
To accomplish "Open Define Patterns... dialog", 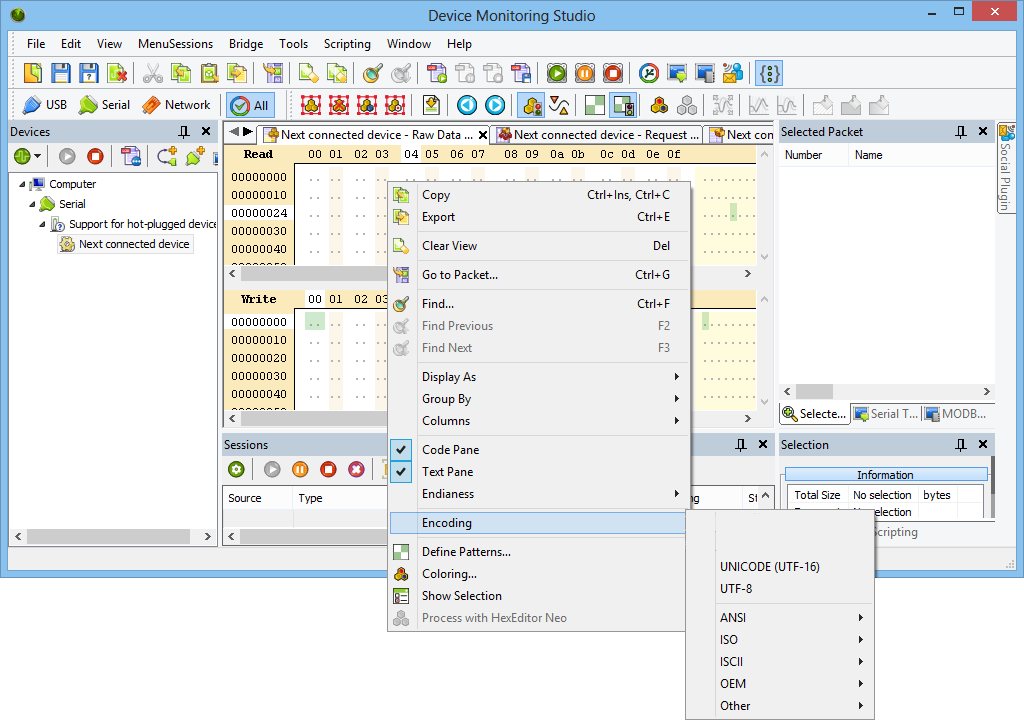I will (538, 551).
